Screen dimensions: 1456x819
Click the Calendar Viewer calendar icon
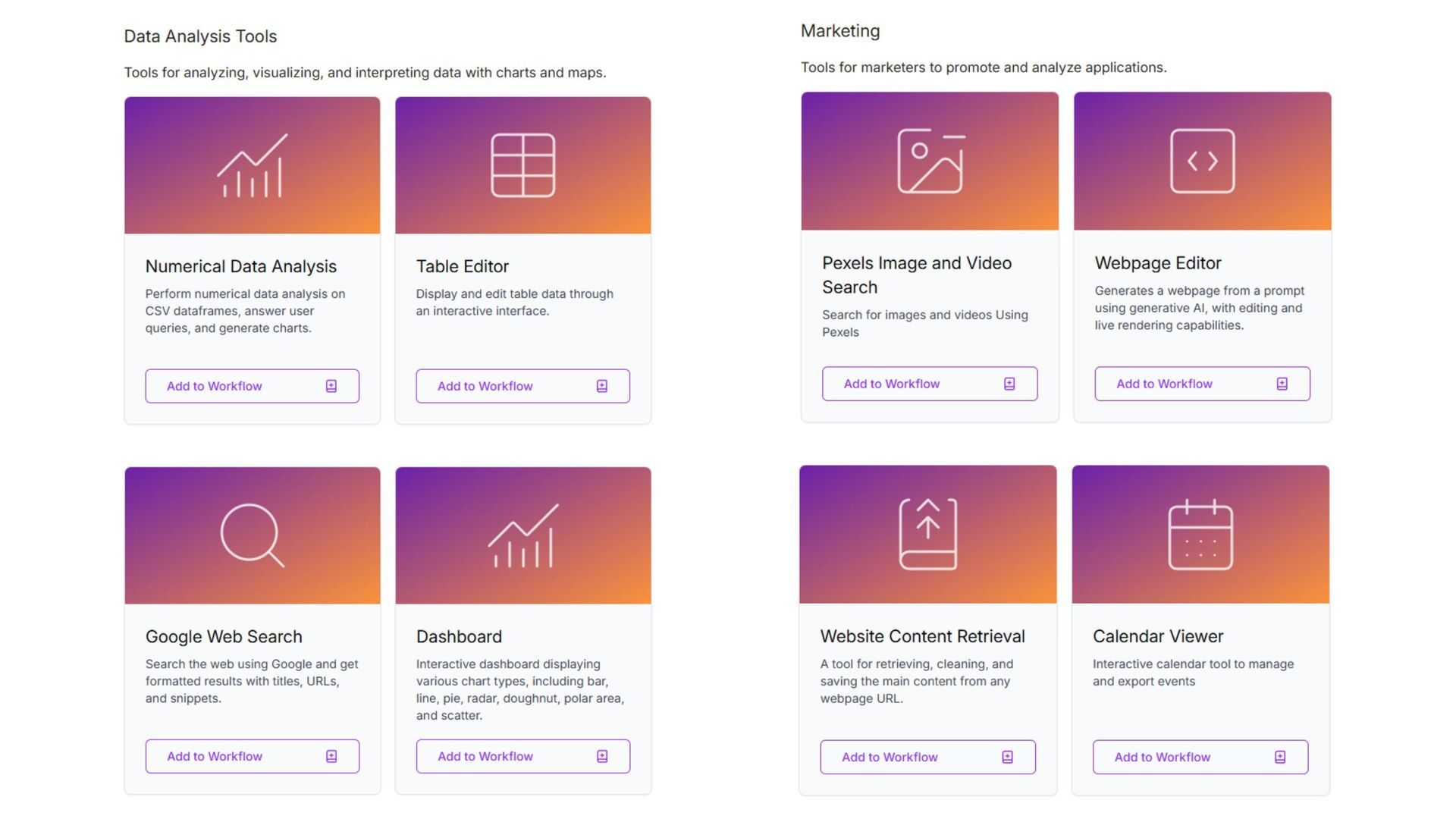pos(1200,534)
